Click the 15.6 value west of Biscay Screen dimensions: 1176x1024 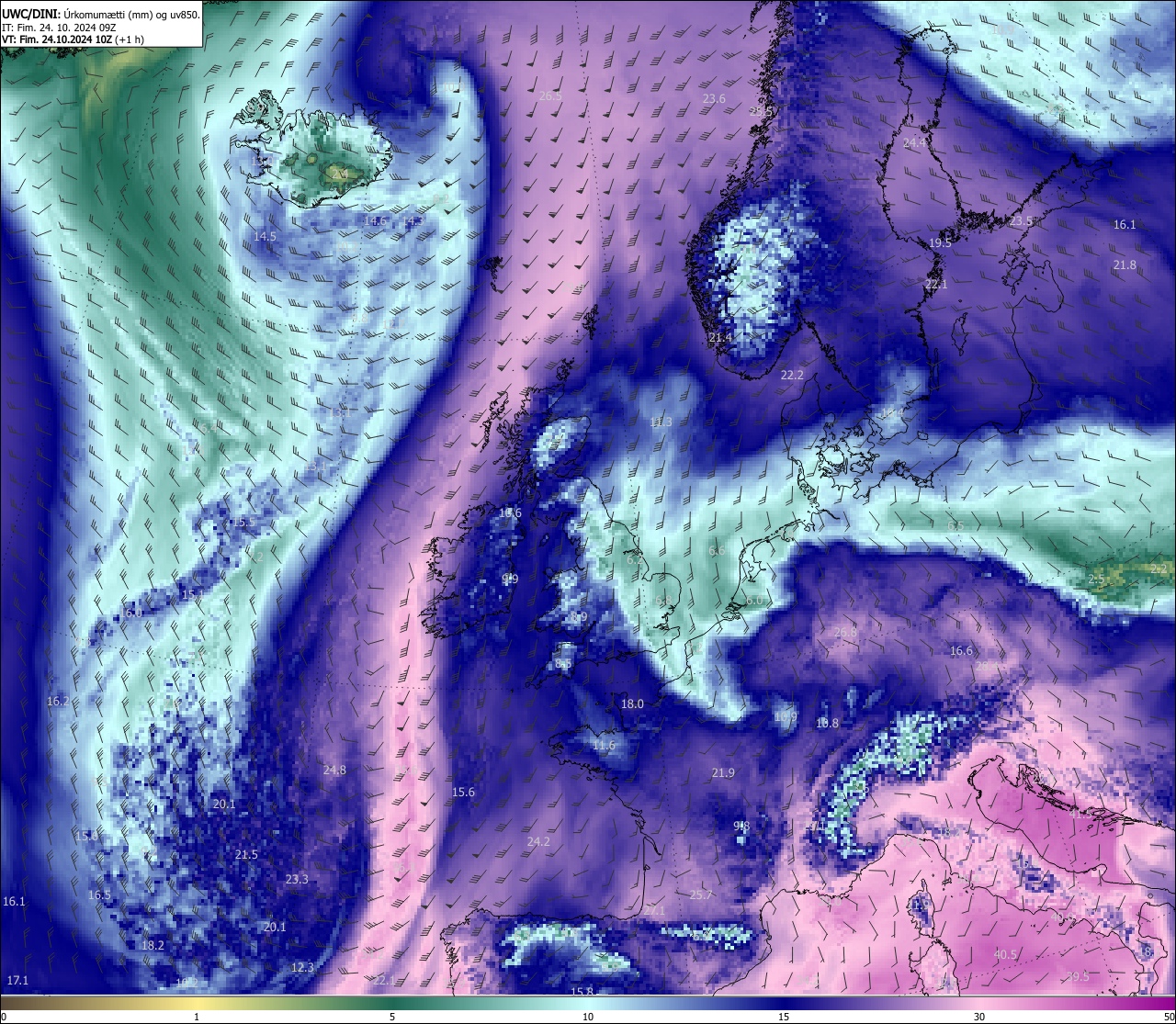[x=463, y=792]
